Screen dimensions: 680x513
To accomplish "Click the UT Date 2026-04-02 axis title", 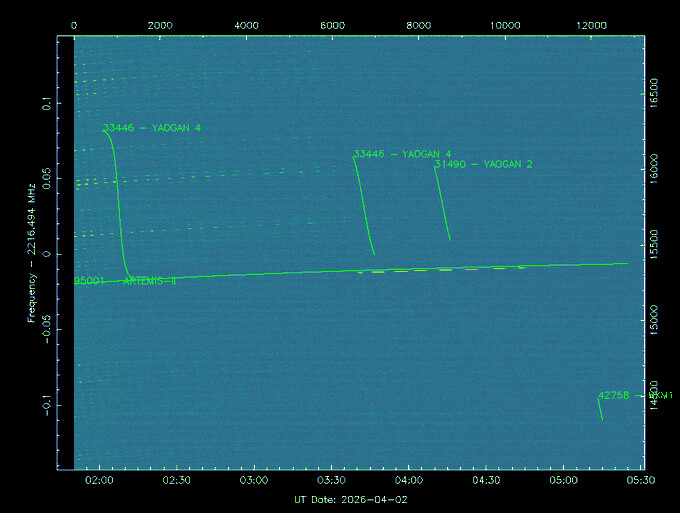I will coord(350,499).
